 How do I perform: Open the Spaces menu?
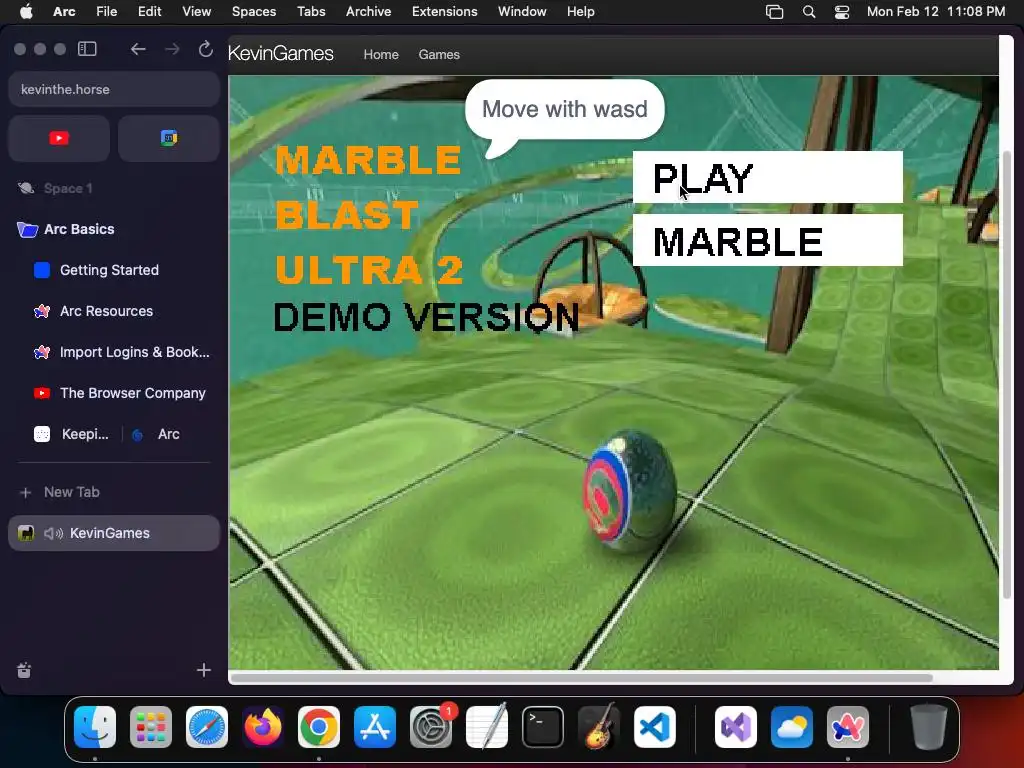click(x=254, y=12)
